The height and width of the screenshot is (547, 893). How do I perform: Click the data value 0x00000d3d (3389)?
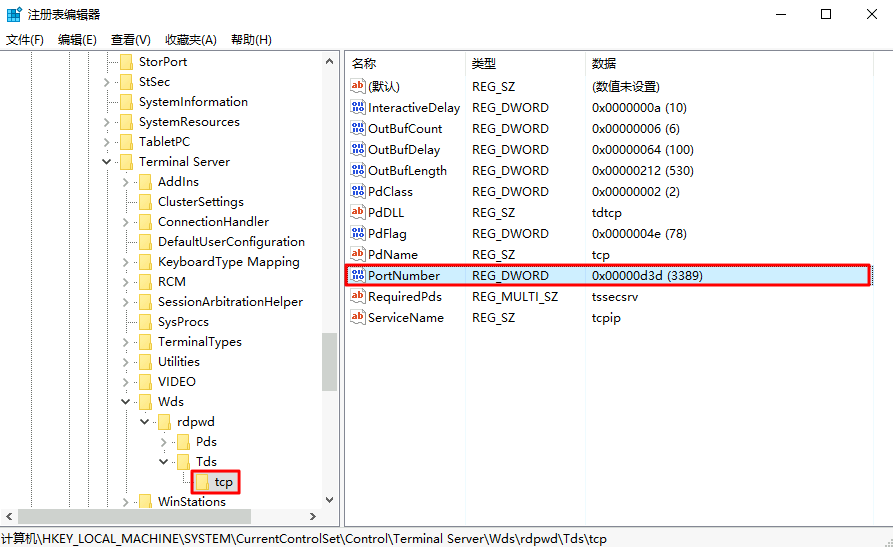point(647,275)
